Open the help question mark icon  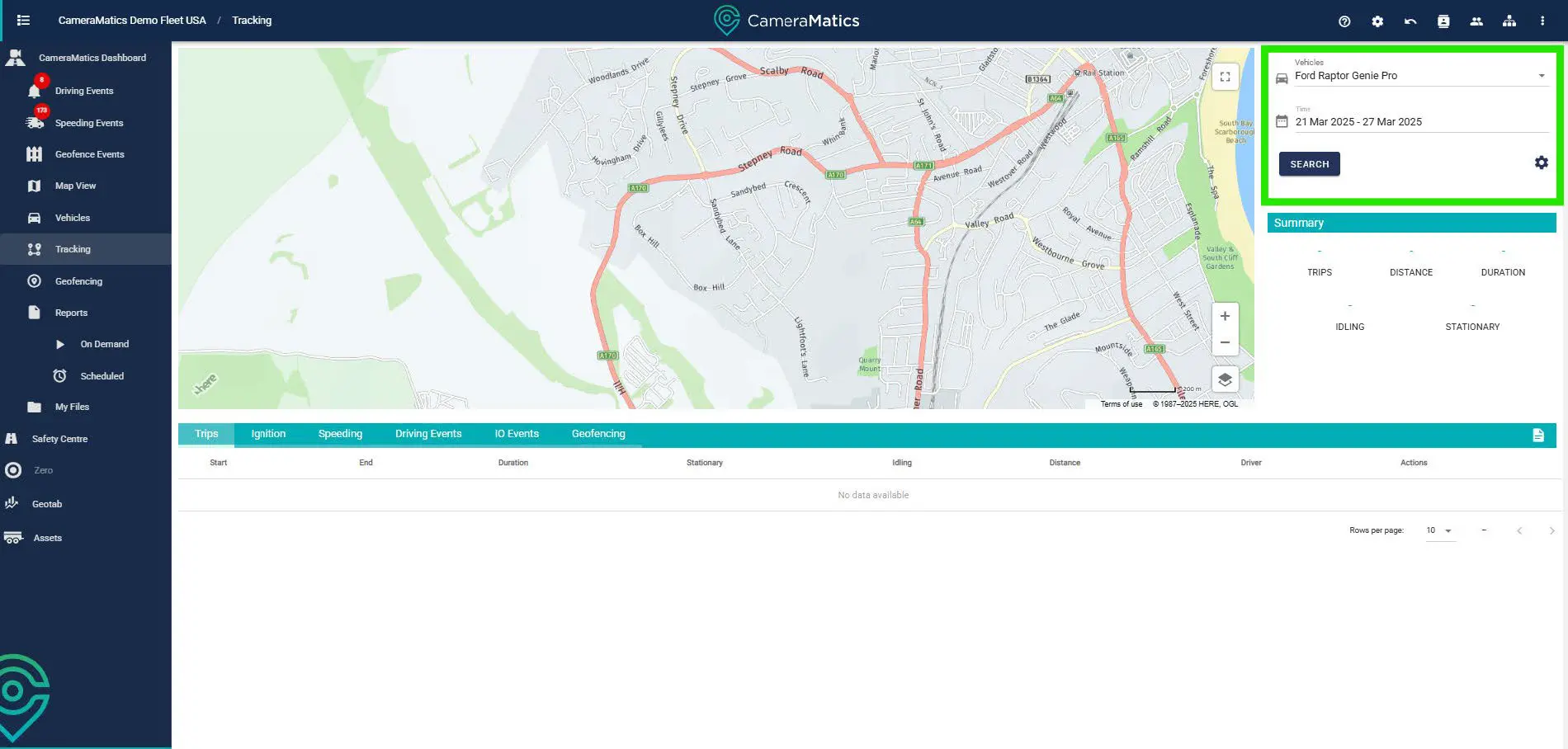coord(1344,21)
